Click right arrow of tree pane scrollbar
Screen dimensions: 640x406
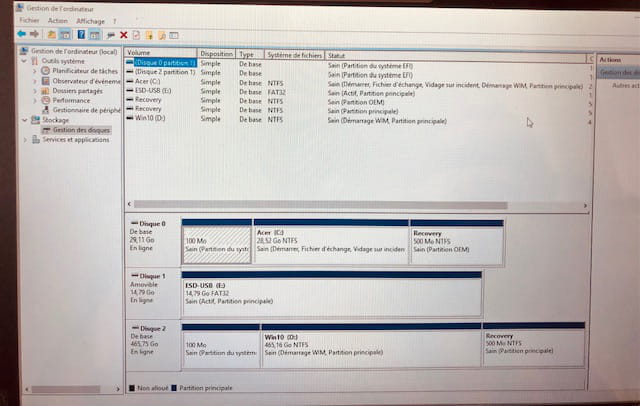(x=118, y=389)
